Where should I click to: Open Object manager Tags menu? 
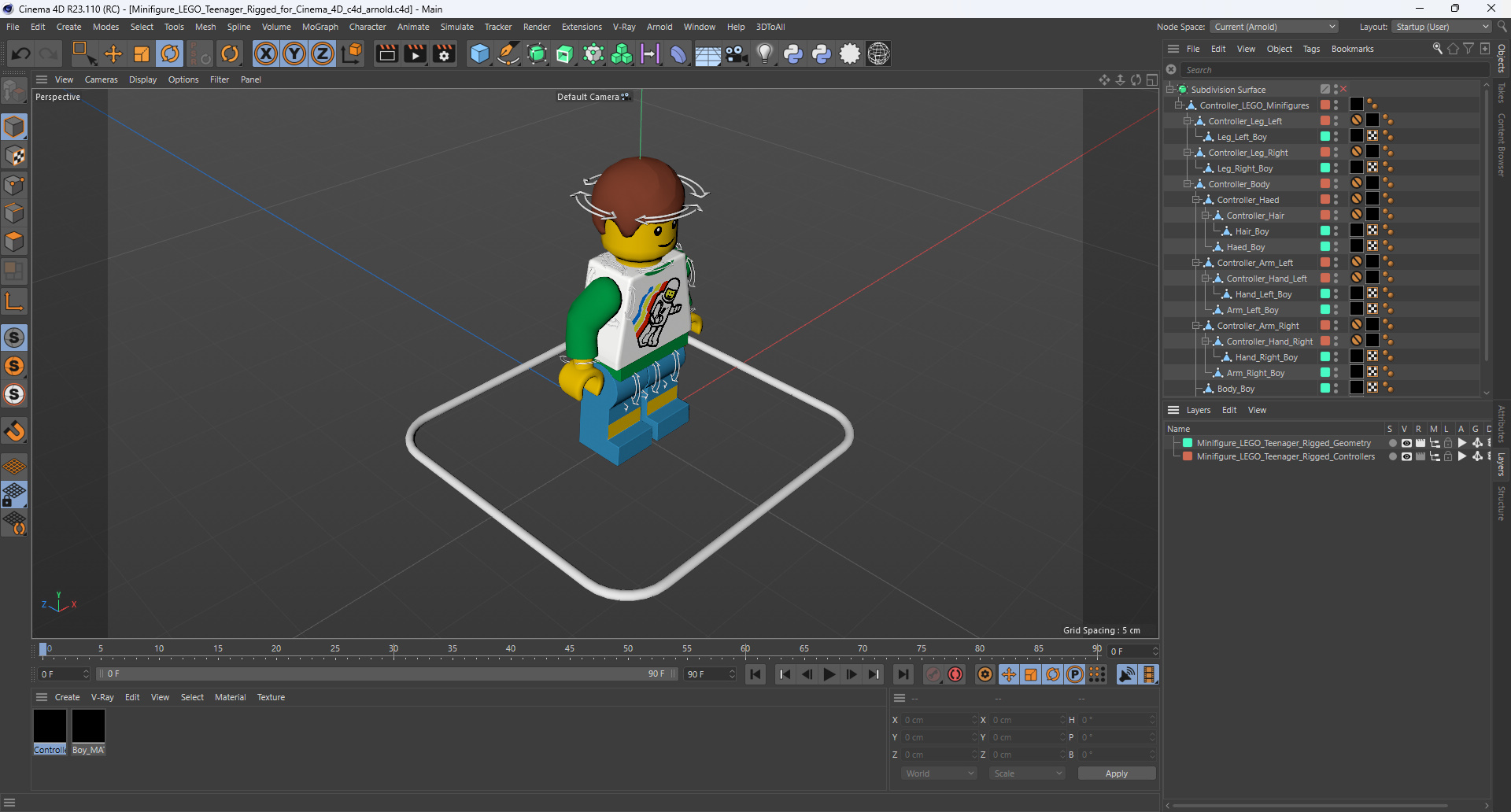pyautogui.click(x=1311, y=49)
